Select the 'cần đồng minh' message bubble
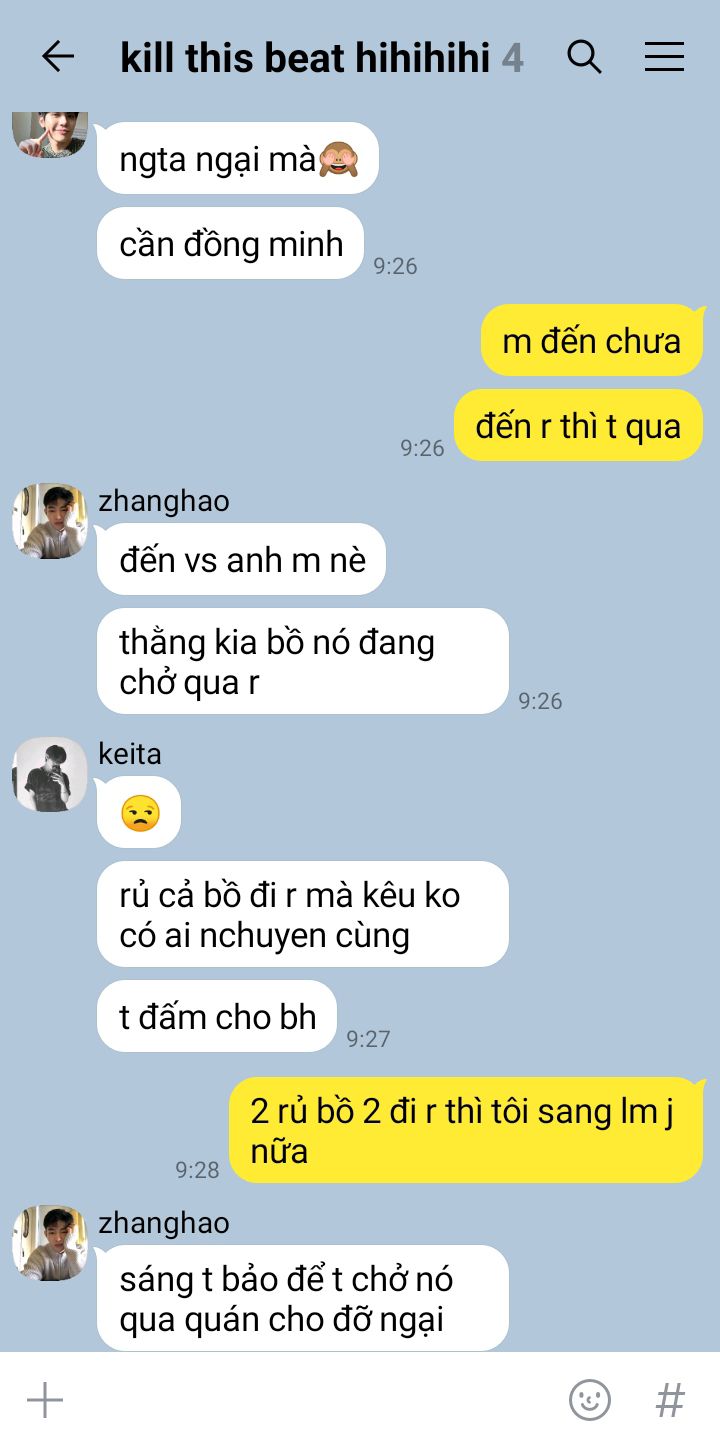 click(x=230, y=243)
